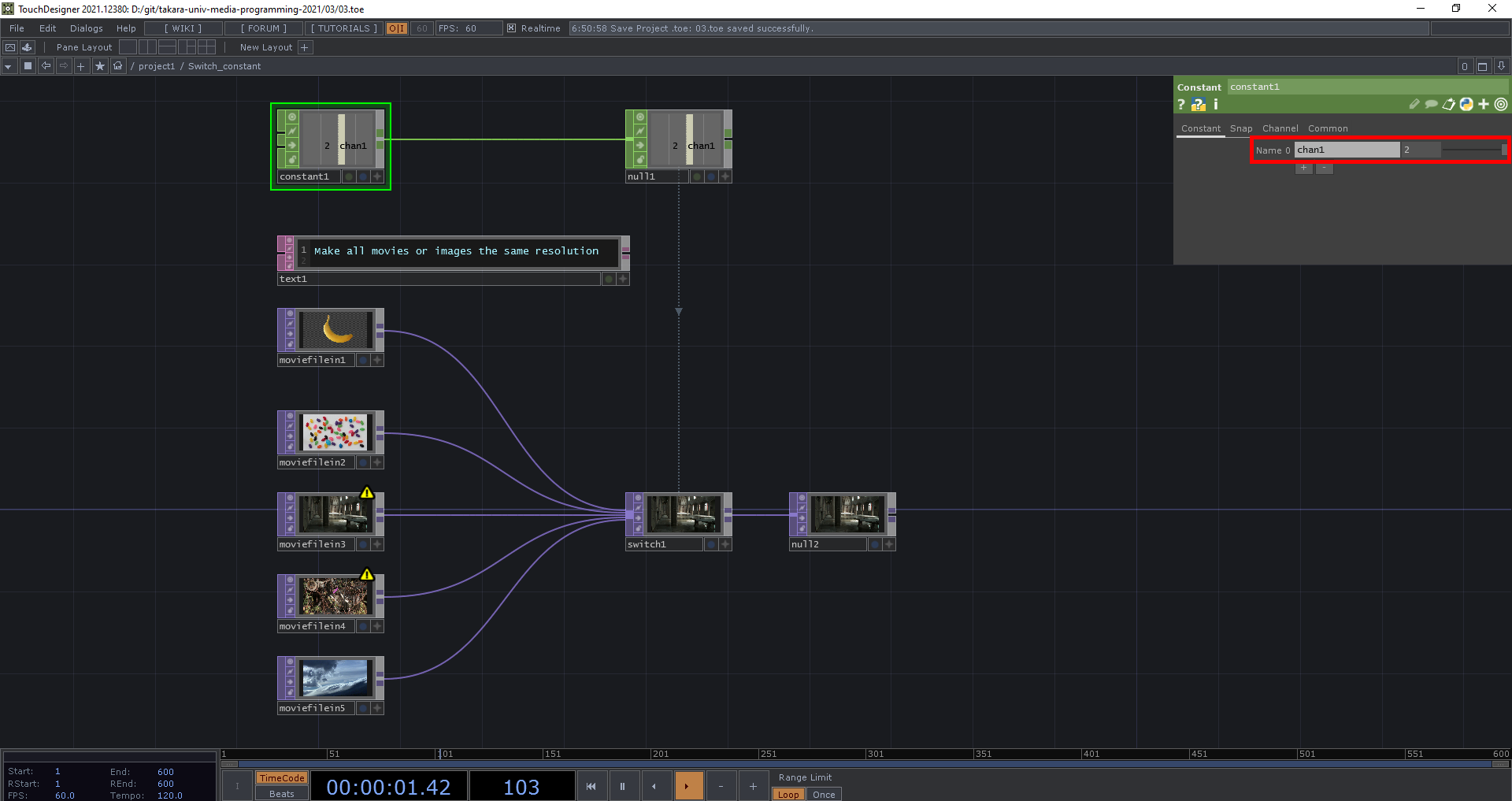The height and width of the screenshot is (801, 1512).
Task: Toggle the Realtime checkbox
Action: [x=511, y=28]
